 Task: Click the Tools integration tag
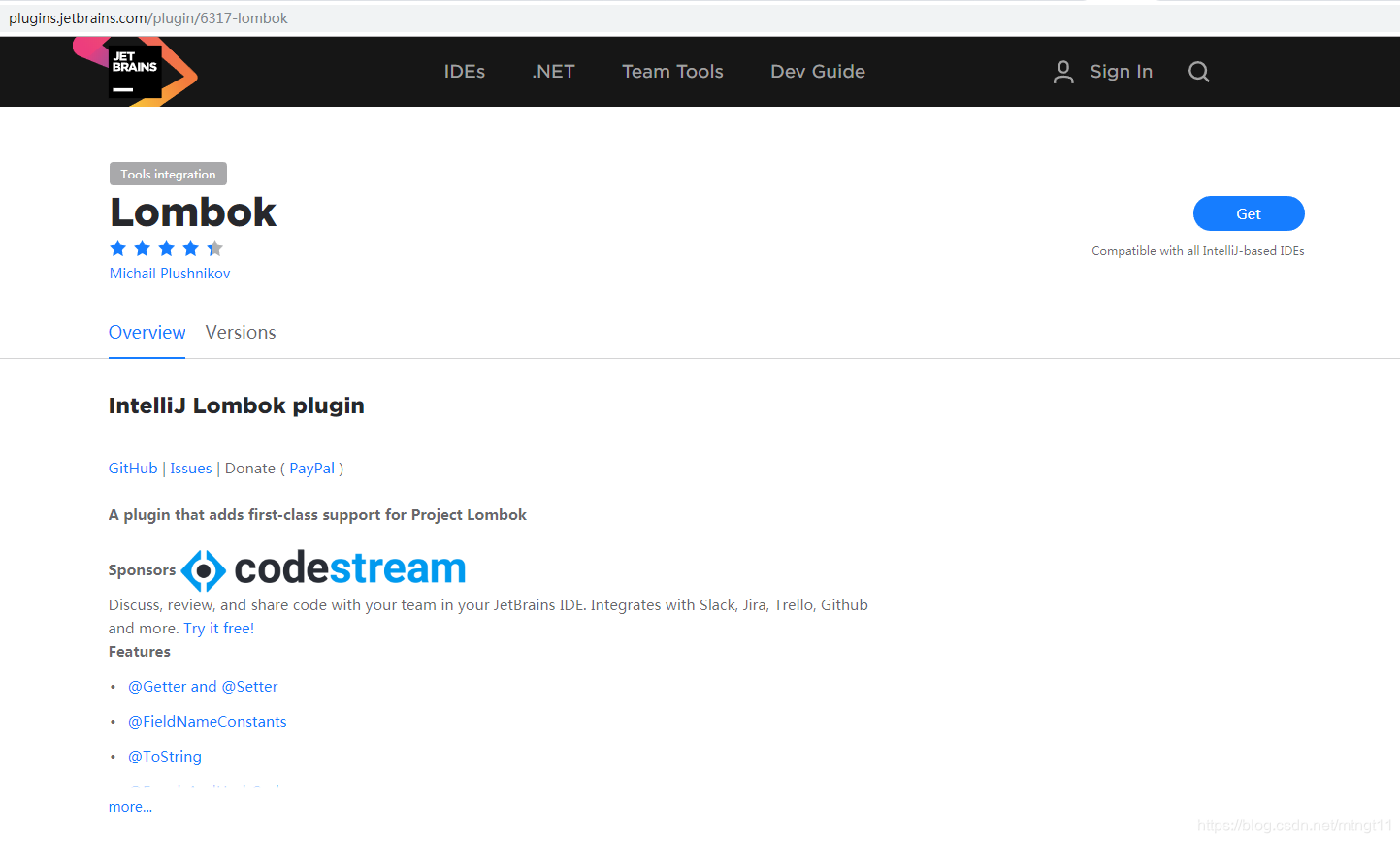[x=168, y=174]
